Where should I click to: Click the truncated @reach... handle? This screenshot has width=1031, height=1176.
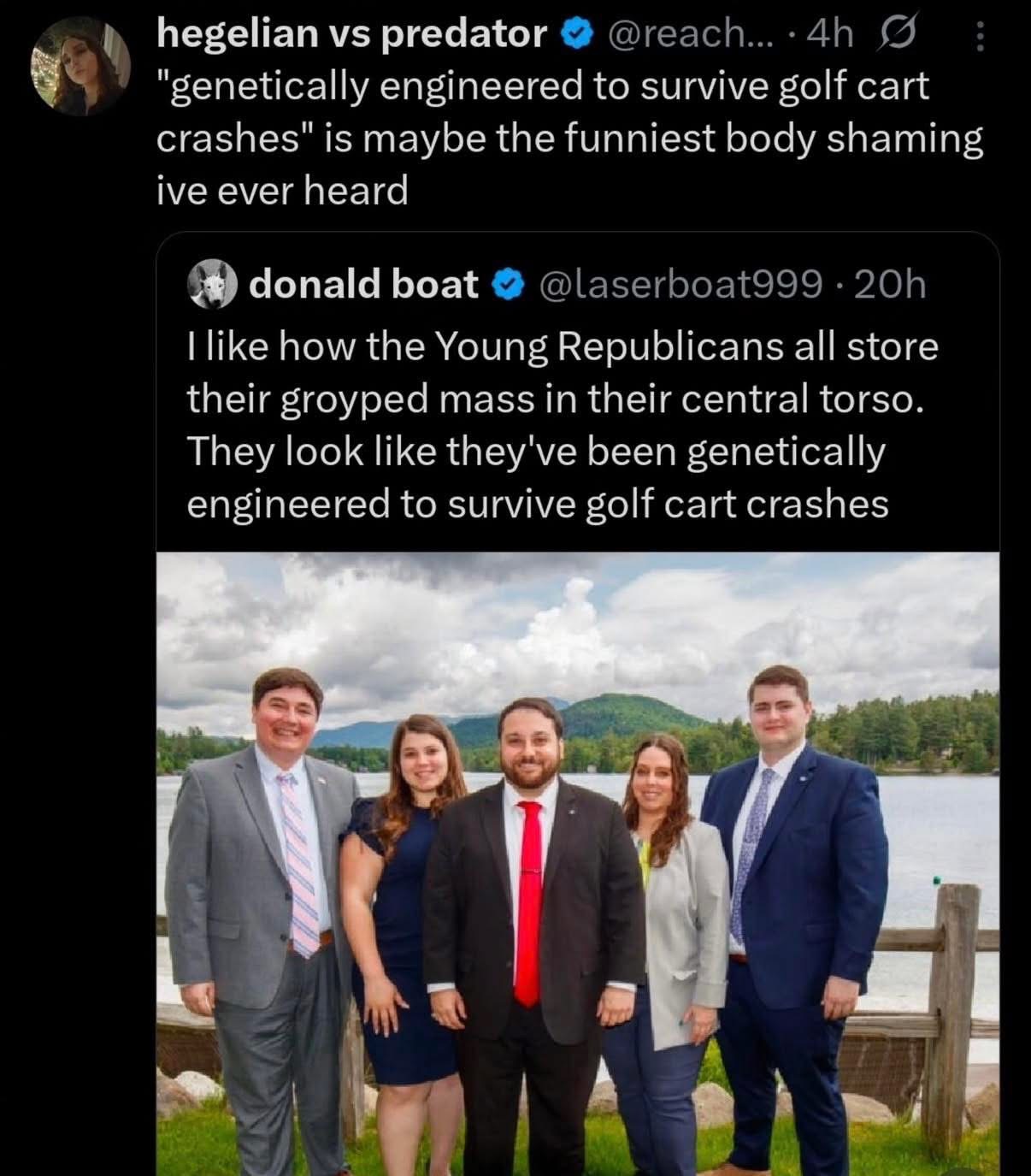(675, 34)
